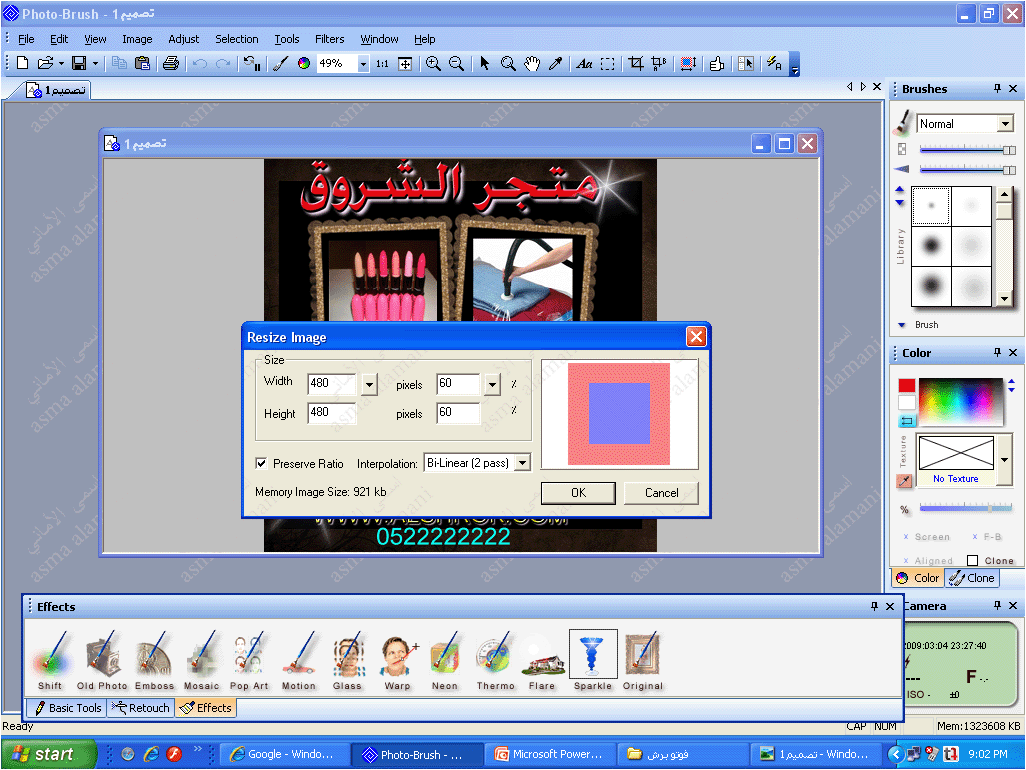Open the Interpolation dropdown
The width and height of the screenshot is (1026, 770).
click(521, 463)
